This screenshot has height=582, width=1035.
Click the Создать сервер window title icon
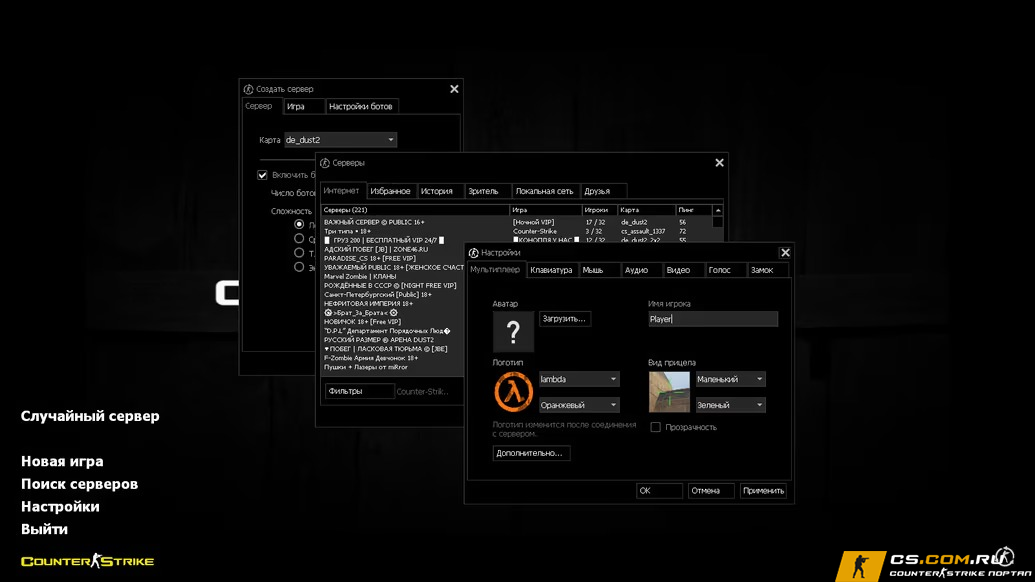248,89
